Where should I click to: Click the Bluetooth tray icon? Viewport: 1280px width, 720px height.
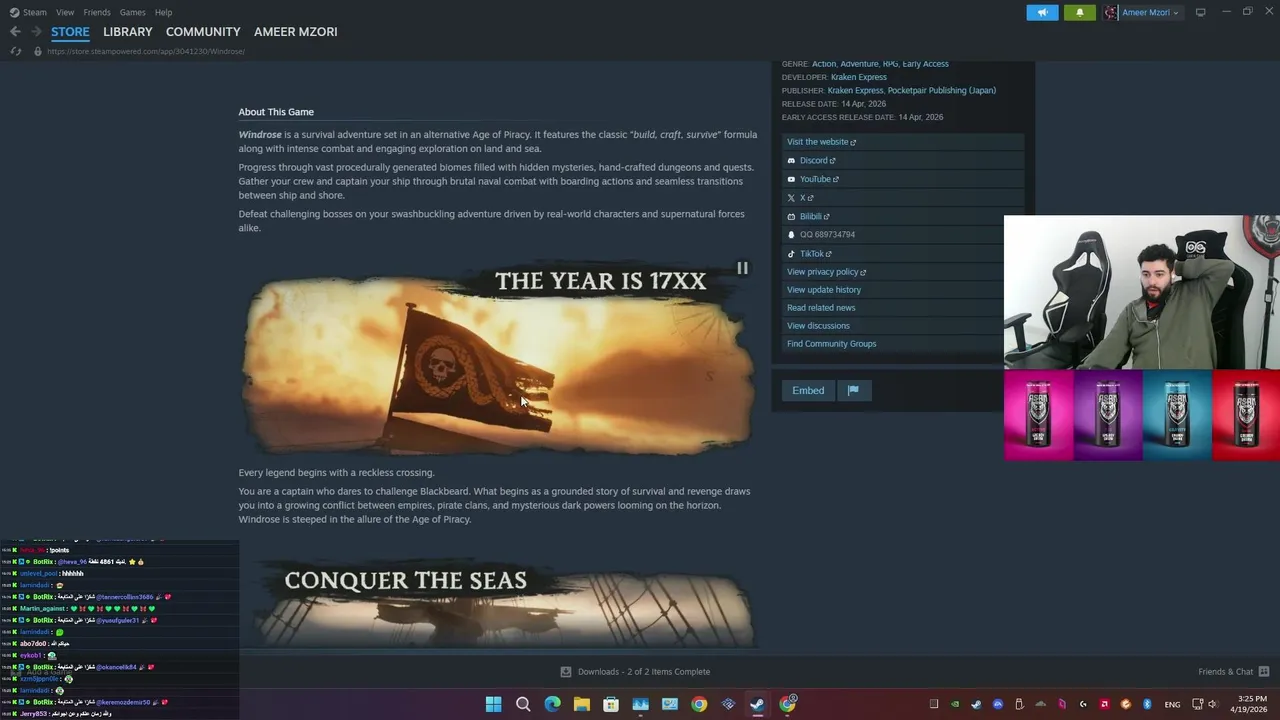pyautogui.click(x=1147, y=704)
